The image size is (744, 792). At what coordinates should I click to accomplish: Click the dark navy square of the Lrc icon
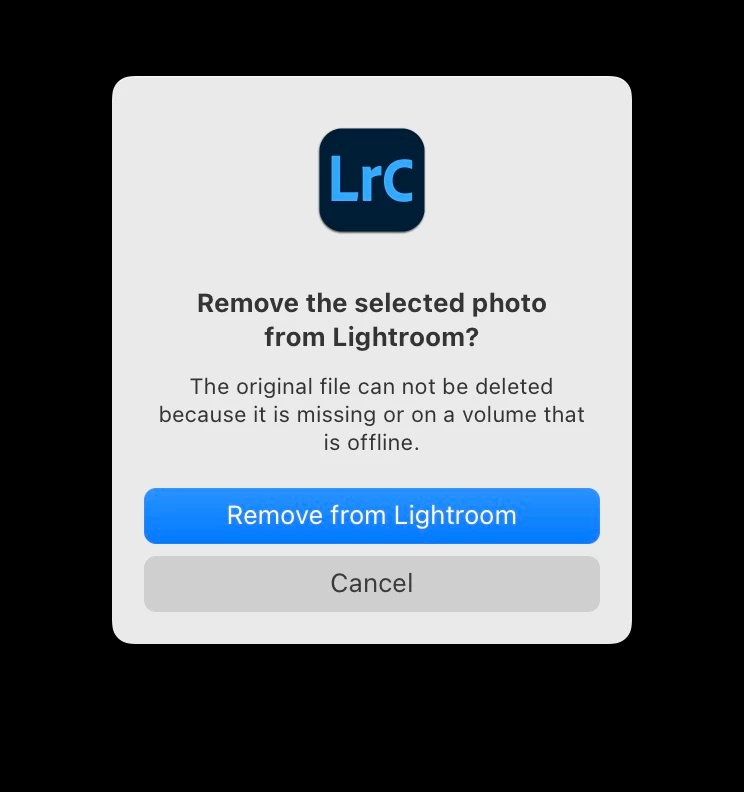[372, 180]
